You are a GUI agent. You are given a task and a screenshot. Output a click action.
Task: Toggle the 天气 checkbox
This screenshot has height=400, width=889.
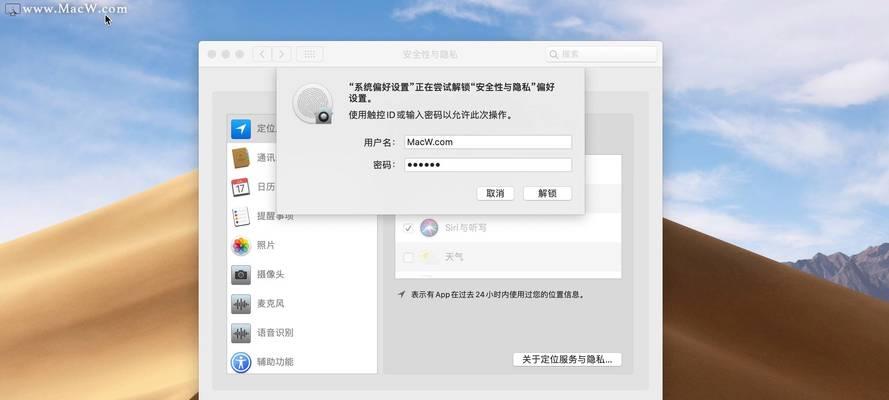(408, 257)
